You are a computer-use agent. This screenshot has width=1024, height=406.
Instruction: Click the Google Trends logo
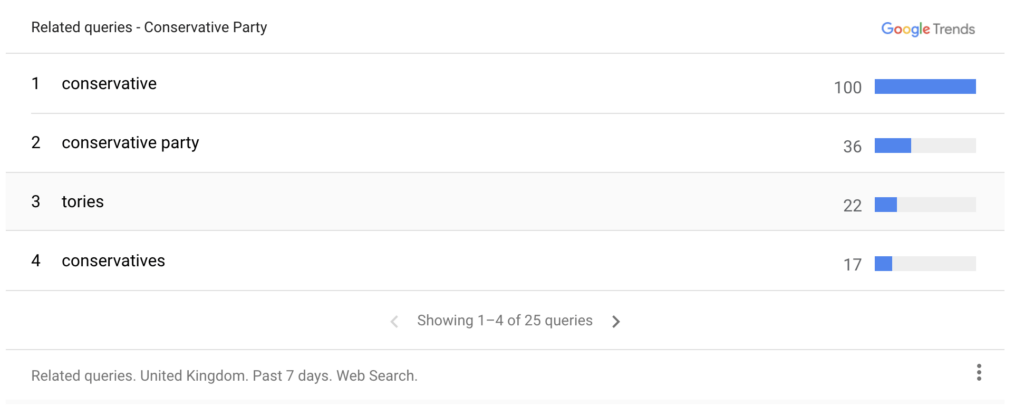928,29
